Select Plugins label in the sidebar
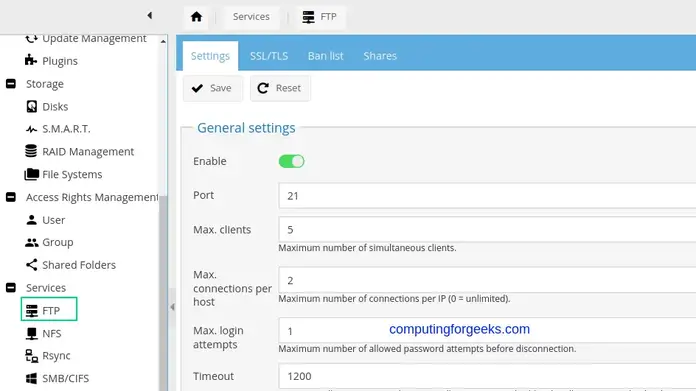The image size is (696, 391). (x=60, y=61)
